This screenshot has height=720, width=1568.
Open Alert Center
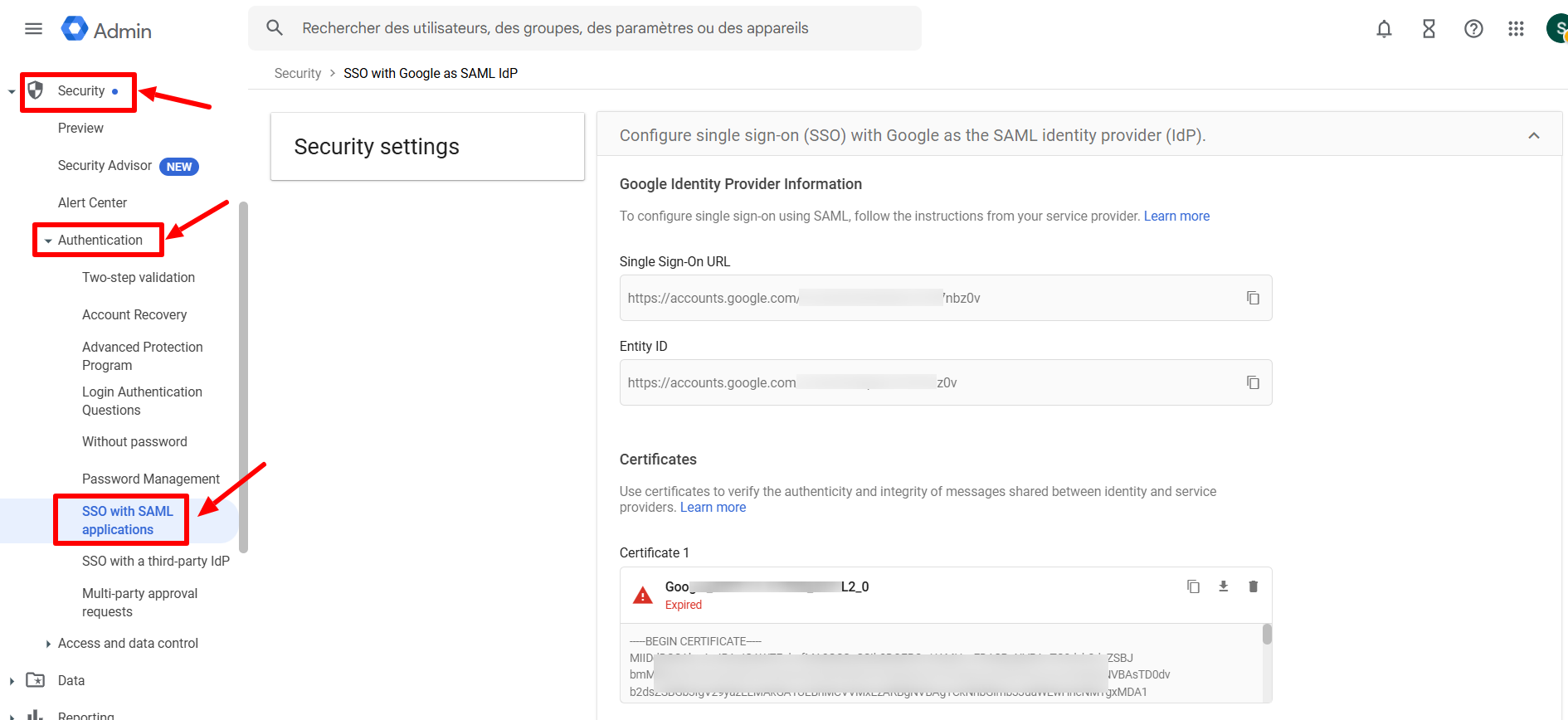pyautogui.click(x=92, y=202)
